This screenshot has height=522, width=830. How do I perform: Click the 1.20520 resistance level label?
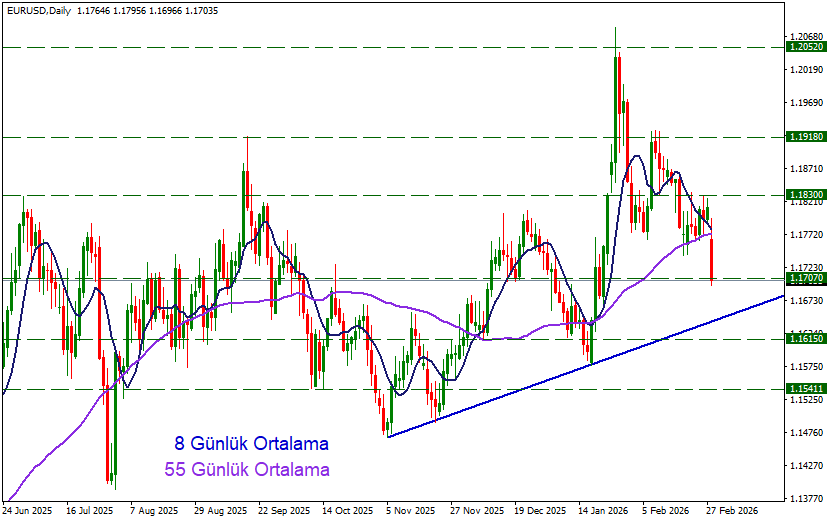tap(806, 47)
